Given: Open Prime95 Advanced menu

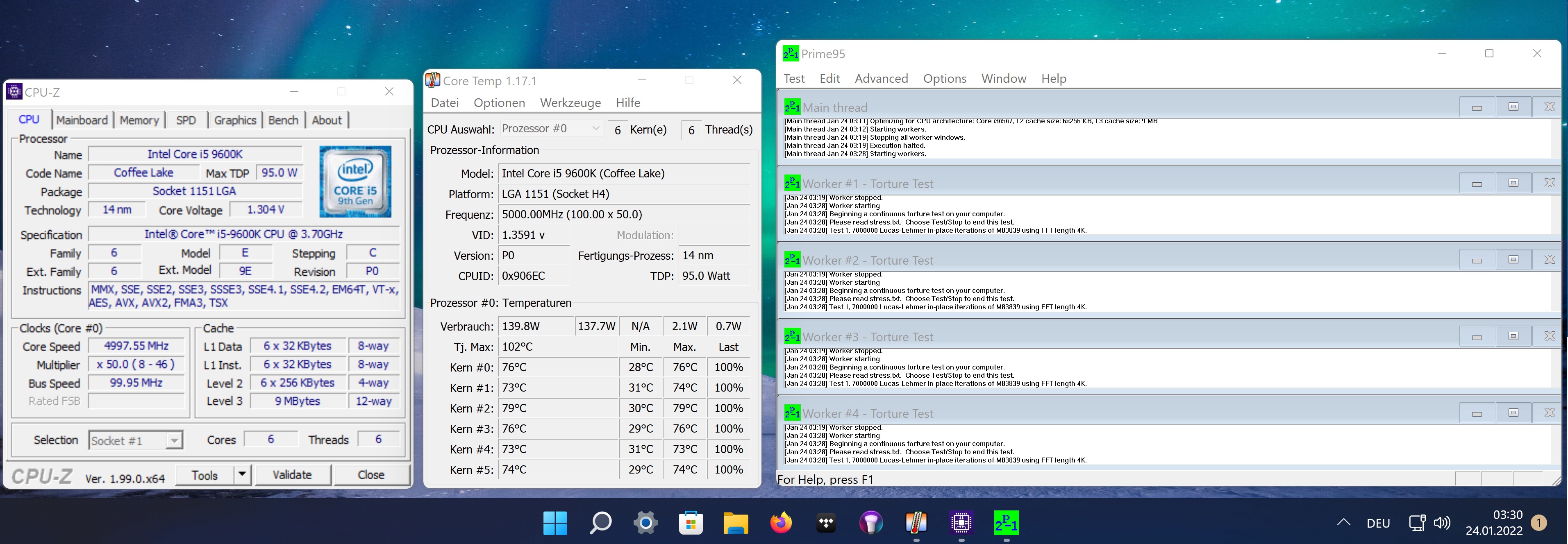Looking at the screenshot, I should (x=881, y=79).
